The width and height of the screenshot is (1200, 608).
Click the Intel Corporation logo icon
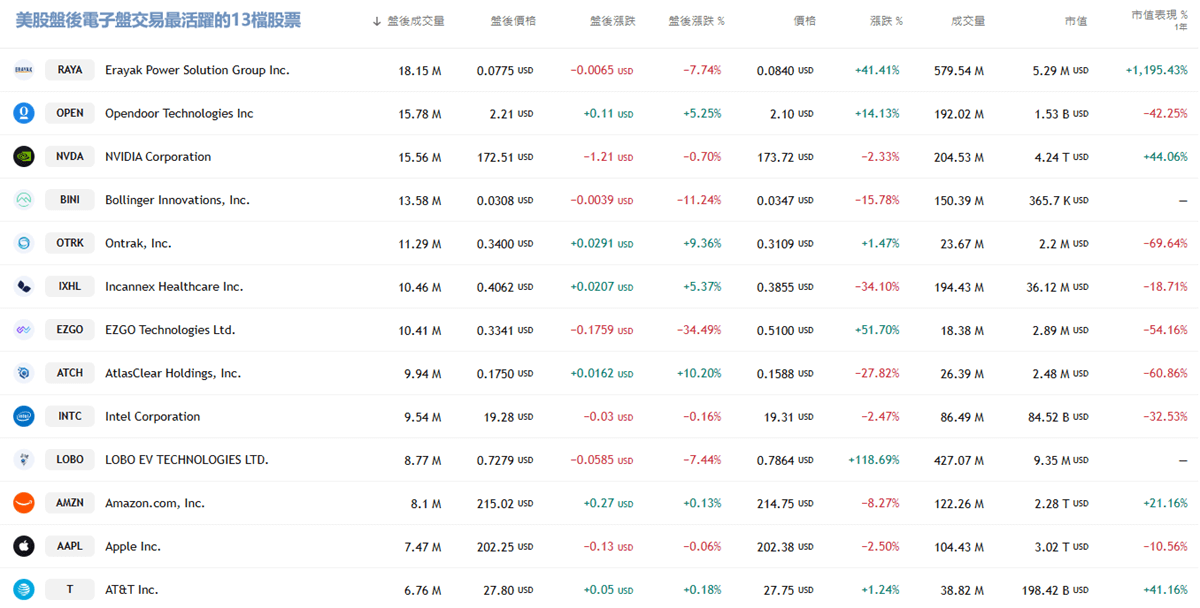pos(24,416)
